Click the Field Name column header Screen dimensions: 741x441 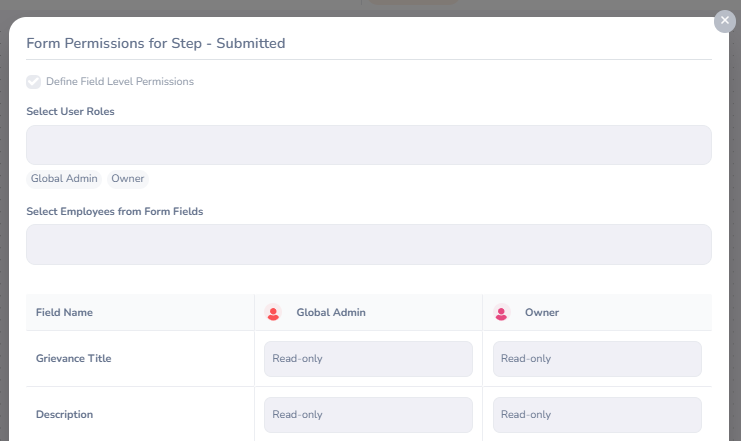[x=64, y=313]
